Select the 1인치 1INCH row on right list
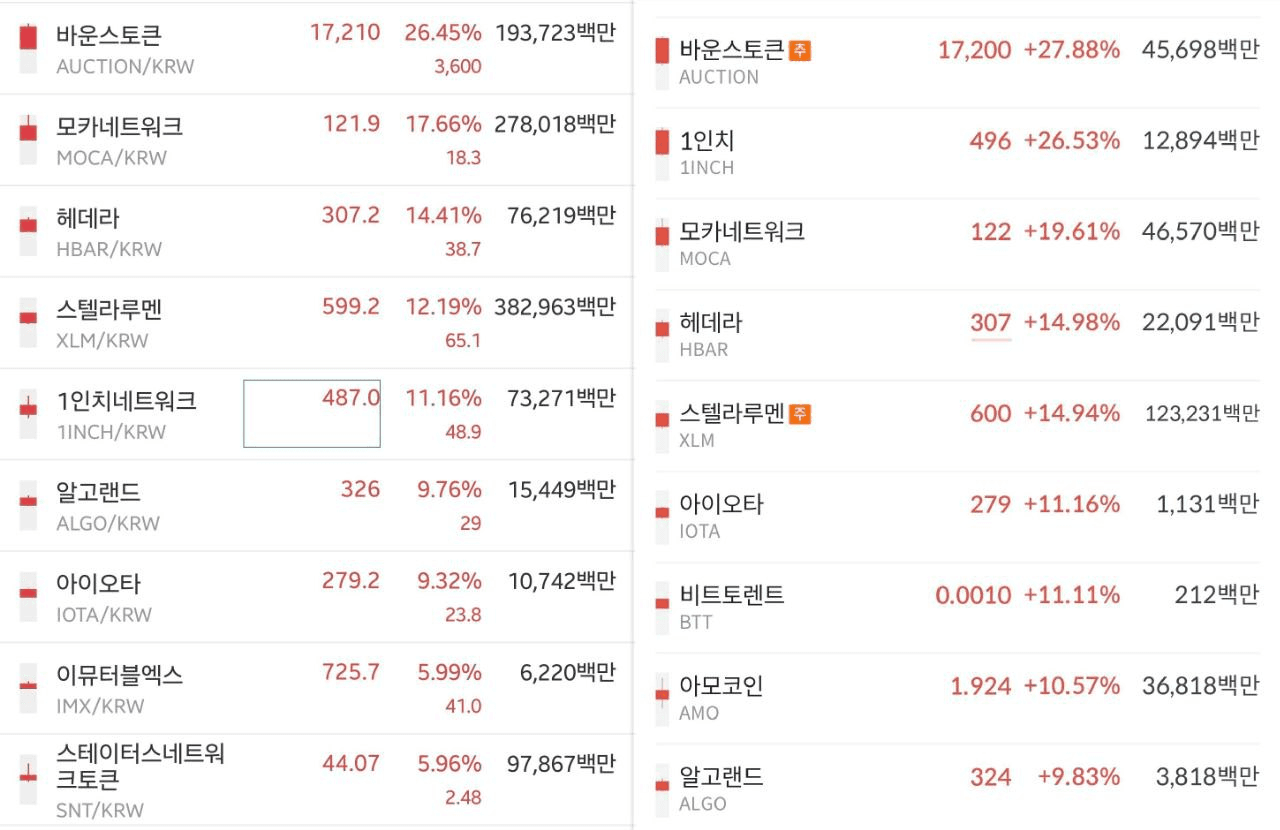This screenshot has height=830, width=1280. [x=957, y=153]
